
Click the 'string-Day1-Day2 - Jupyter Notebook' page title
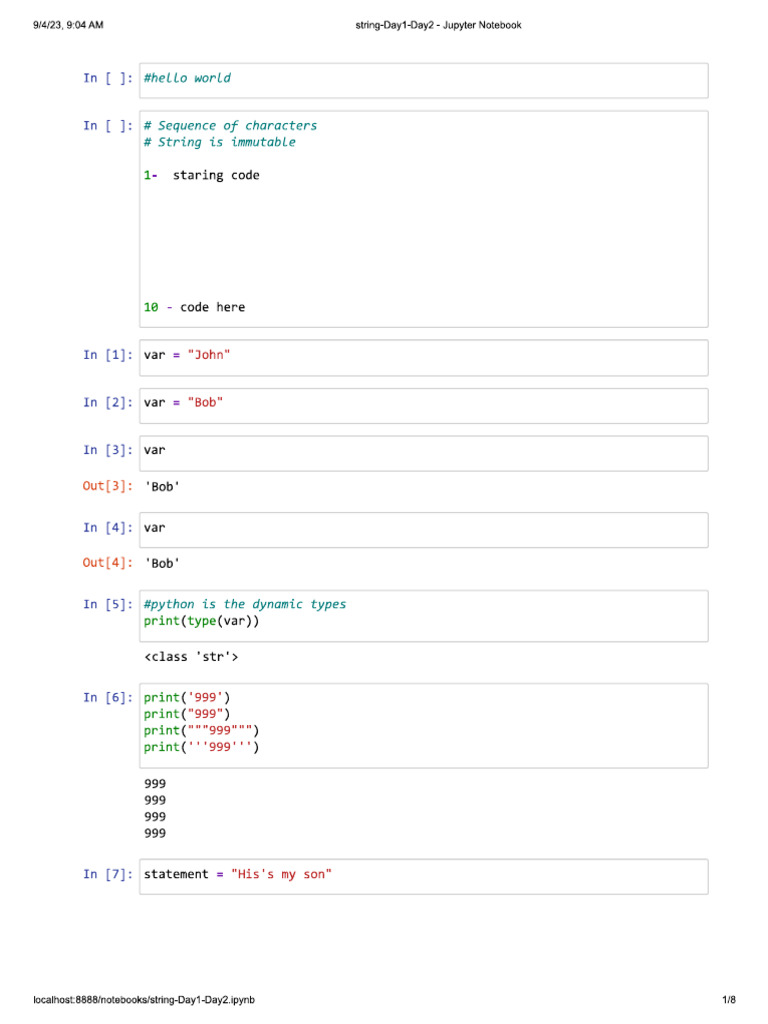[438, 25]
